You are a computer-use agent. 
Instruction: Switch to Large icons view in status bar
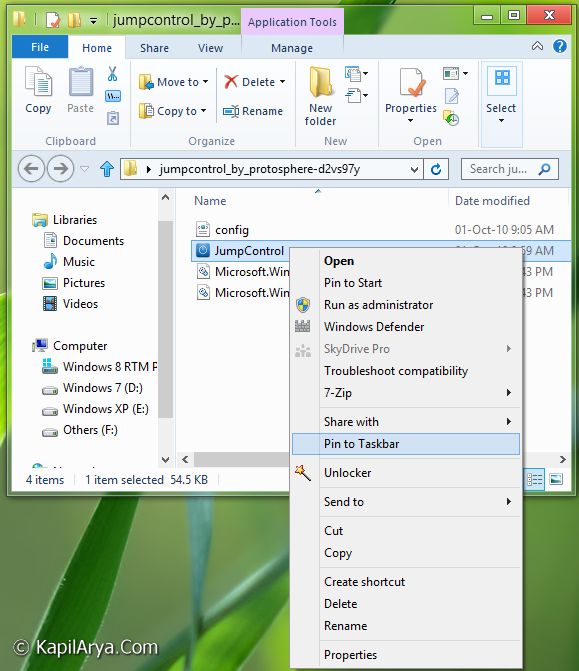[556, 480]
